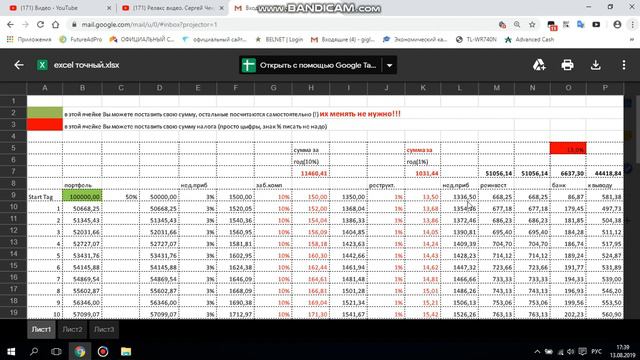Open the 'Открыть с помощью Google Ta...' button

(x=310, y=65)
